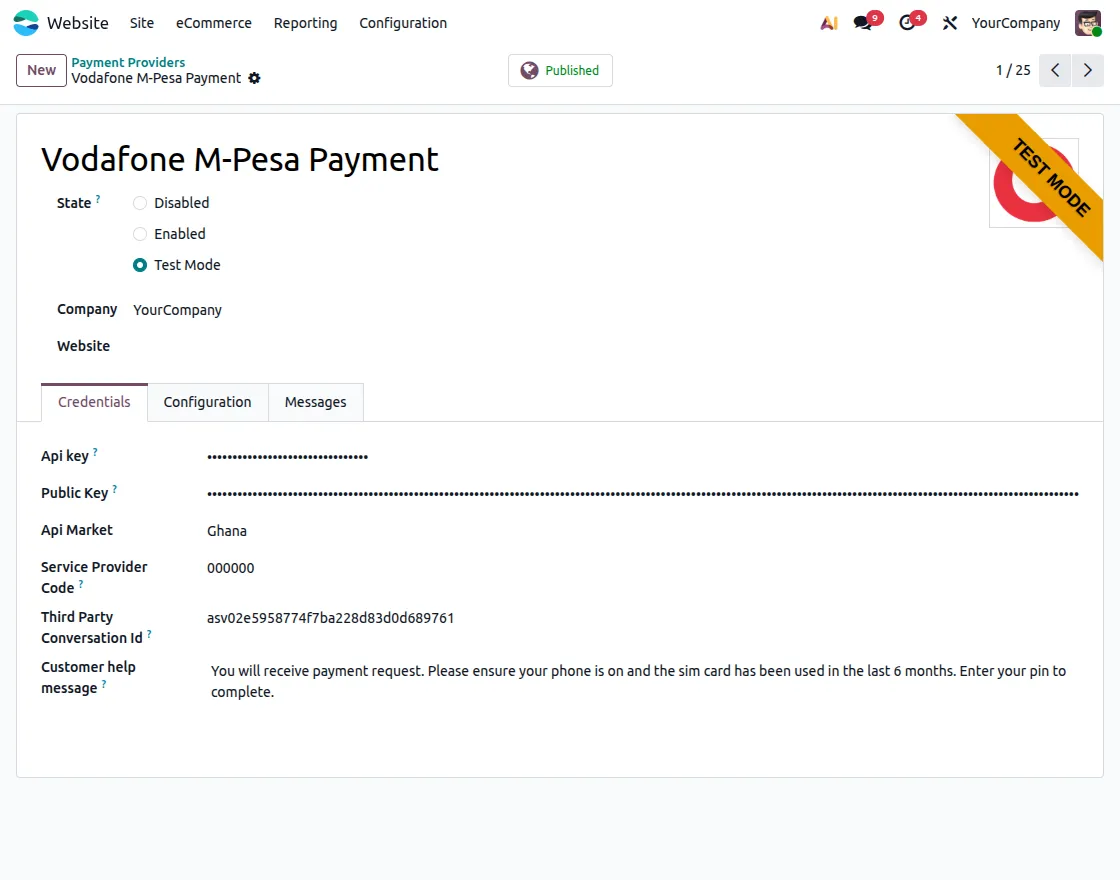
Task: Click the Api Market label
Action: point(76,530)
